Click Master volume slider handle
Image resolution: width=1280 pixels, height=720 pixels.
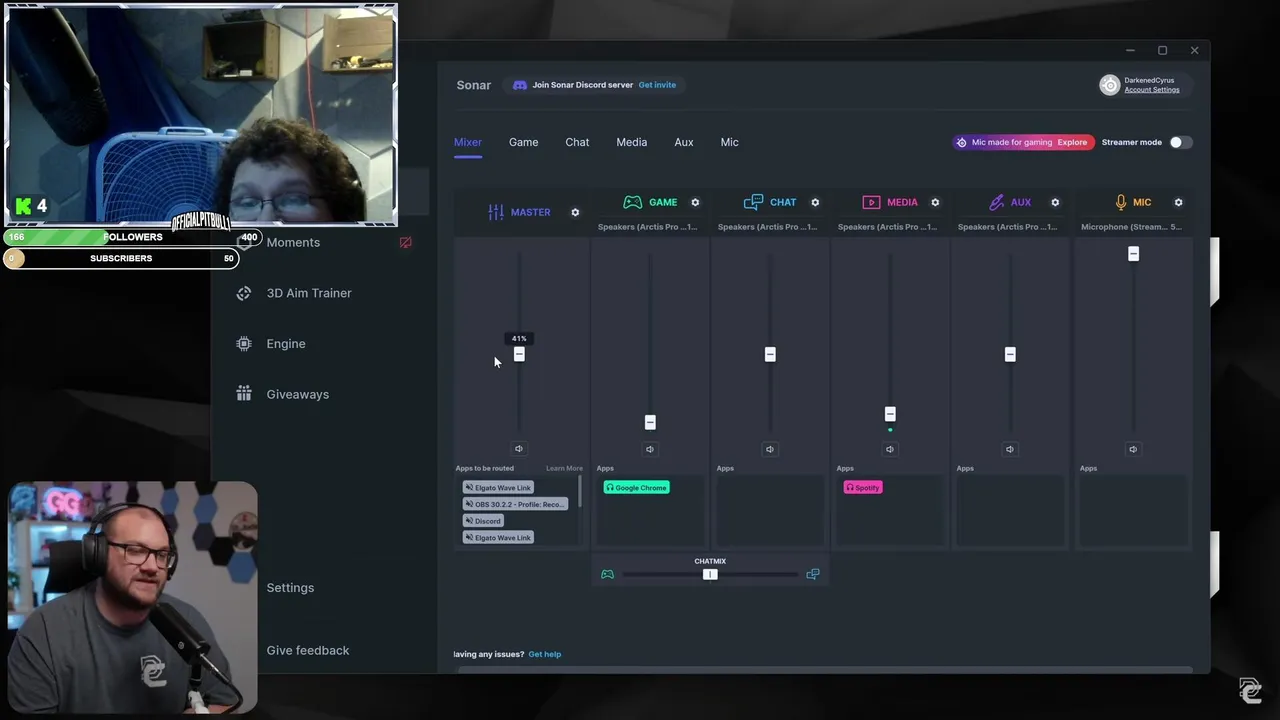519,354
